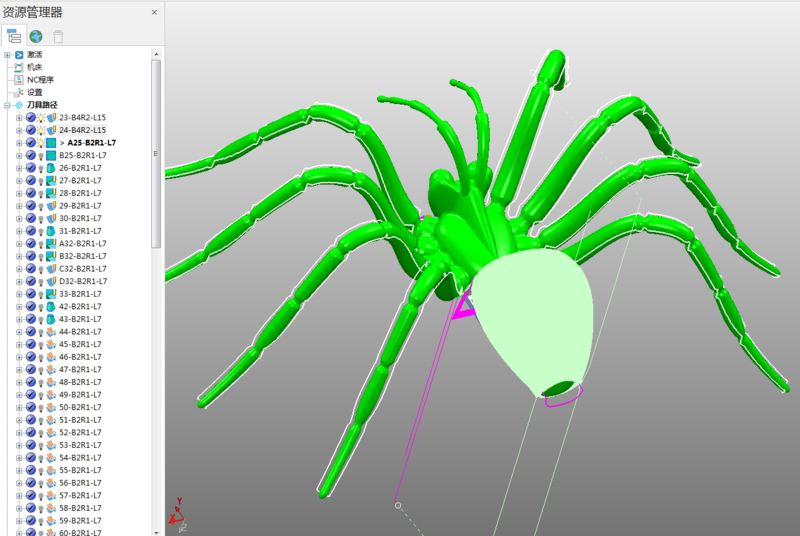Click the strategy icon of toolpath 26-B2R1-L7
Viewport: 800px width, 536px height.
point(51,168)
